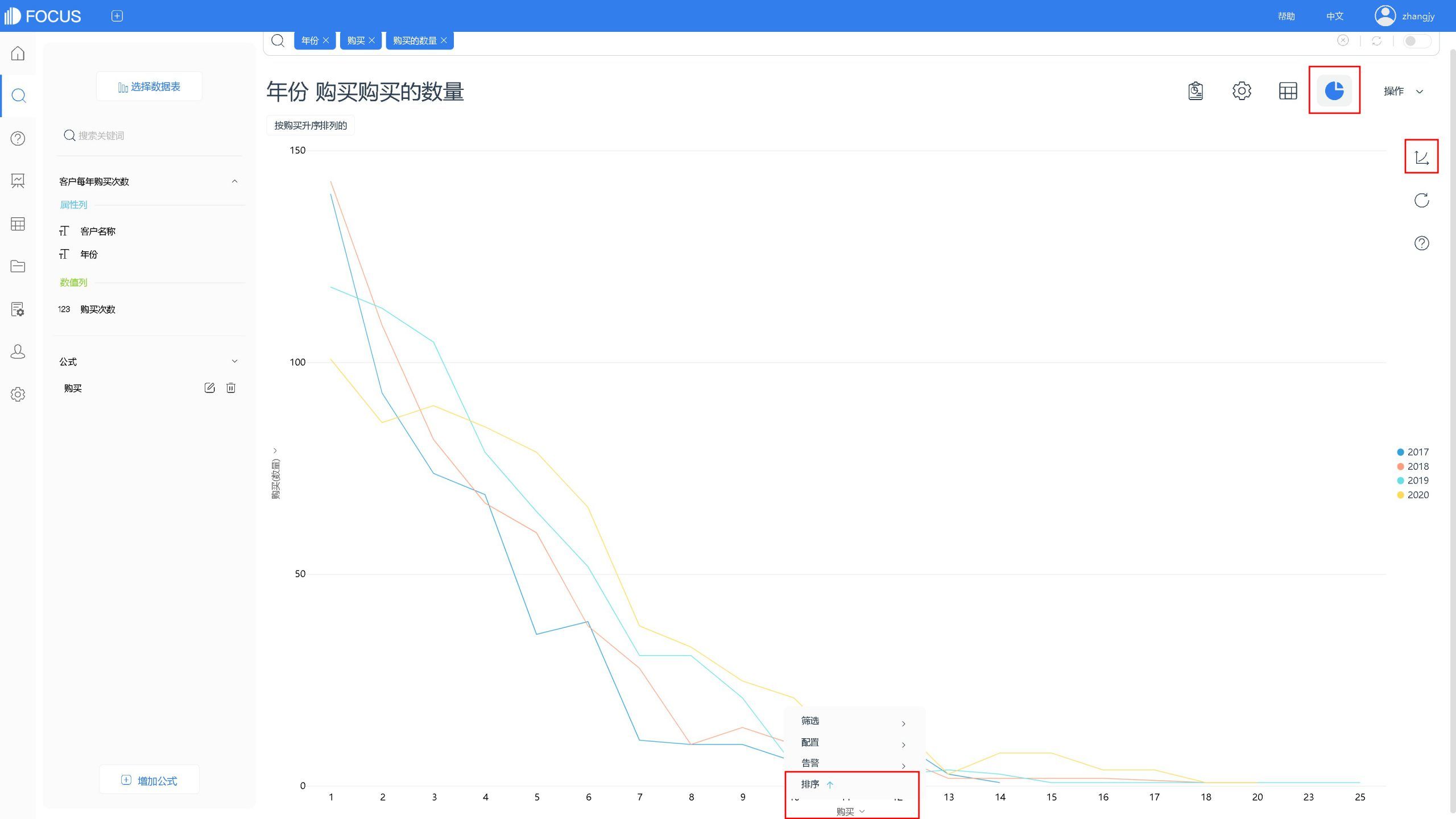
Task: Click the FOCUS logo
Action: point(43,16)
